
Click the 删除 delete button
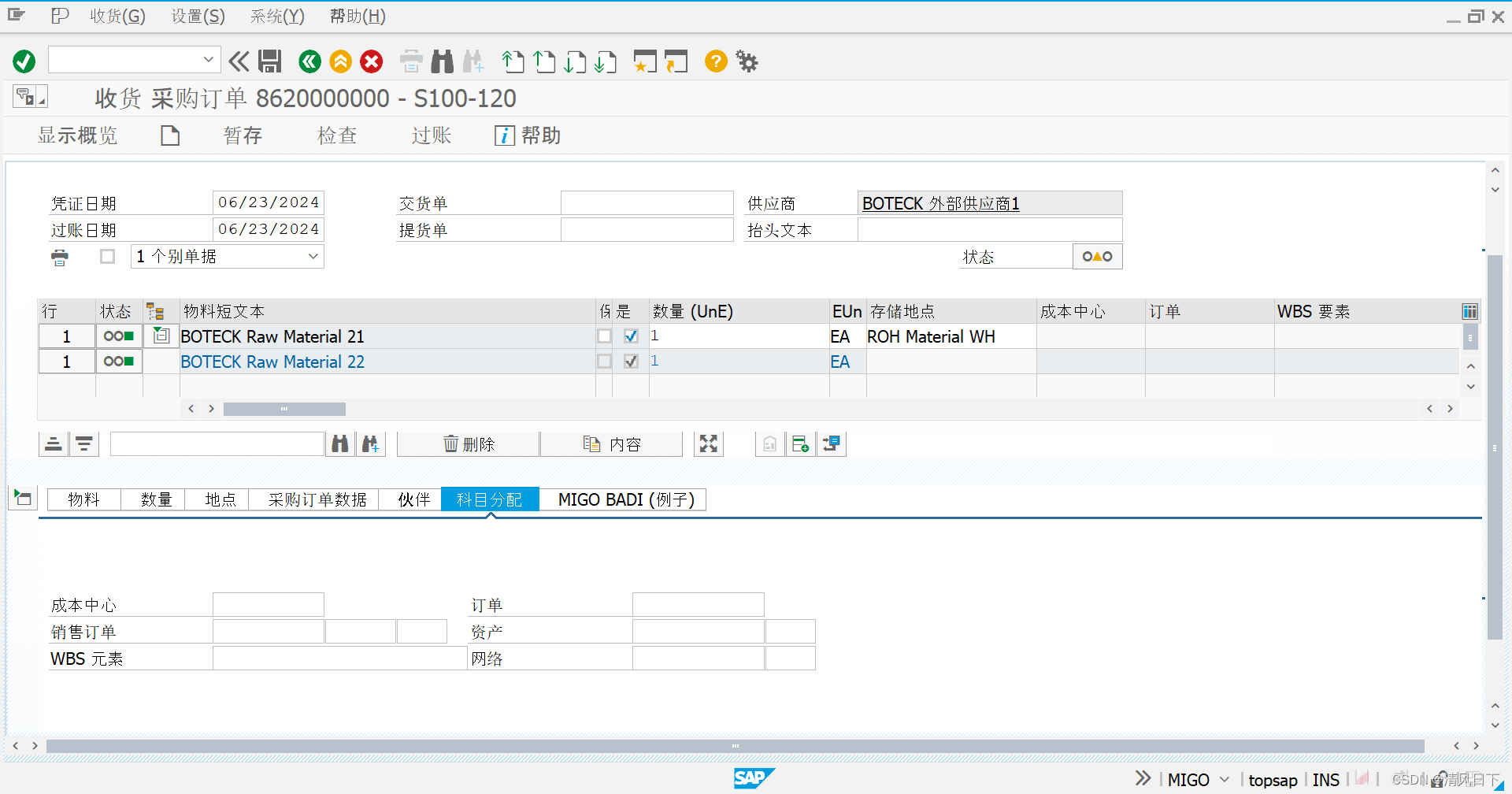469,444
